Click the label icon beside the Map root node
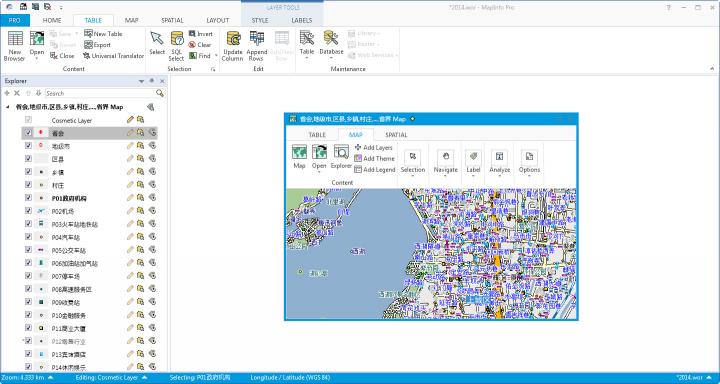 point(150,107)
